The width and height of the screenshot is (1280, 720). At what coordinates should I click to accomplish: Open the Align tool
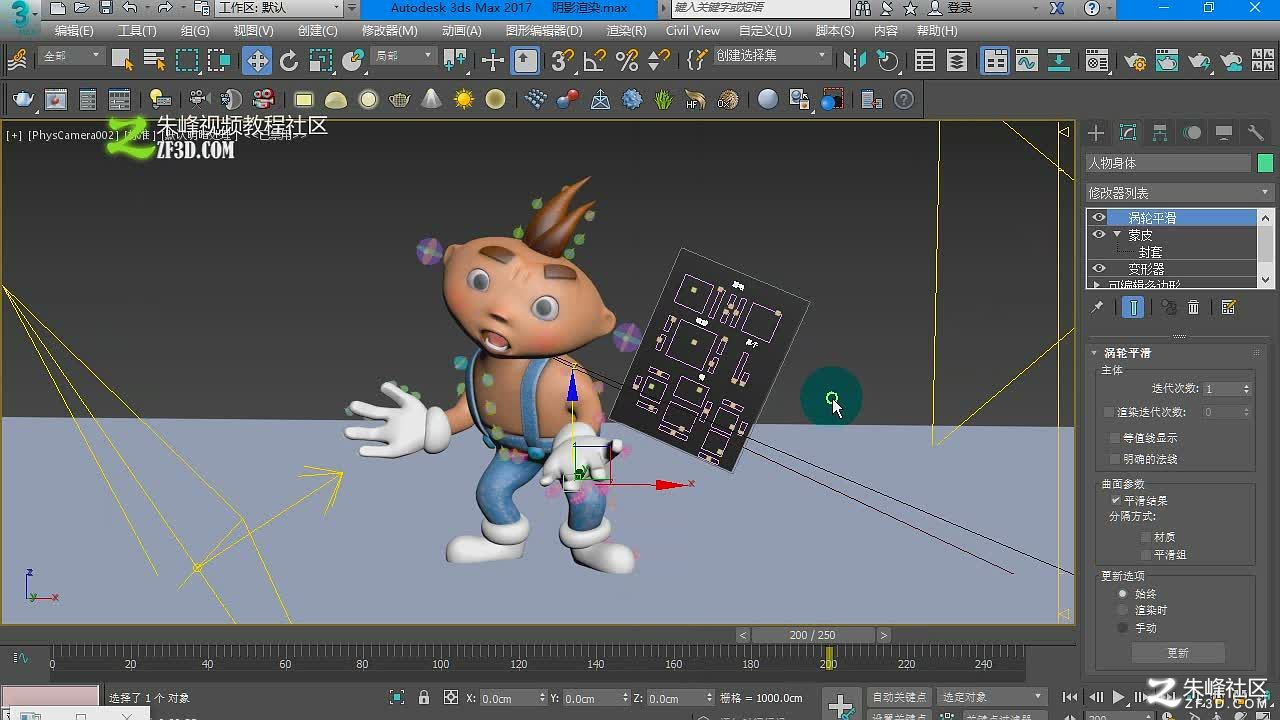886,61
